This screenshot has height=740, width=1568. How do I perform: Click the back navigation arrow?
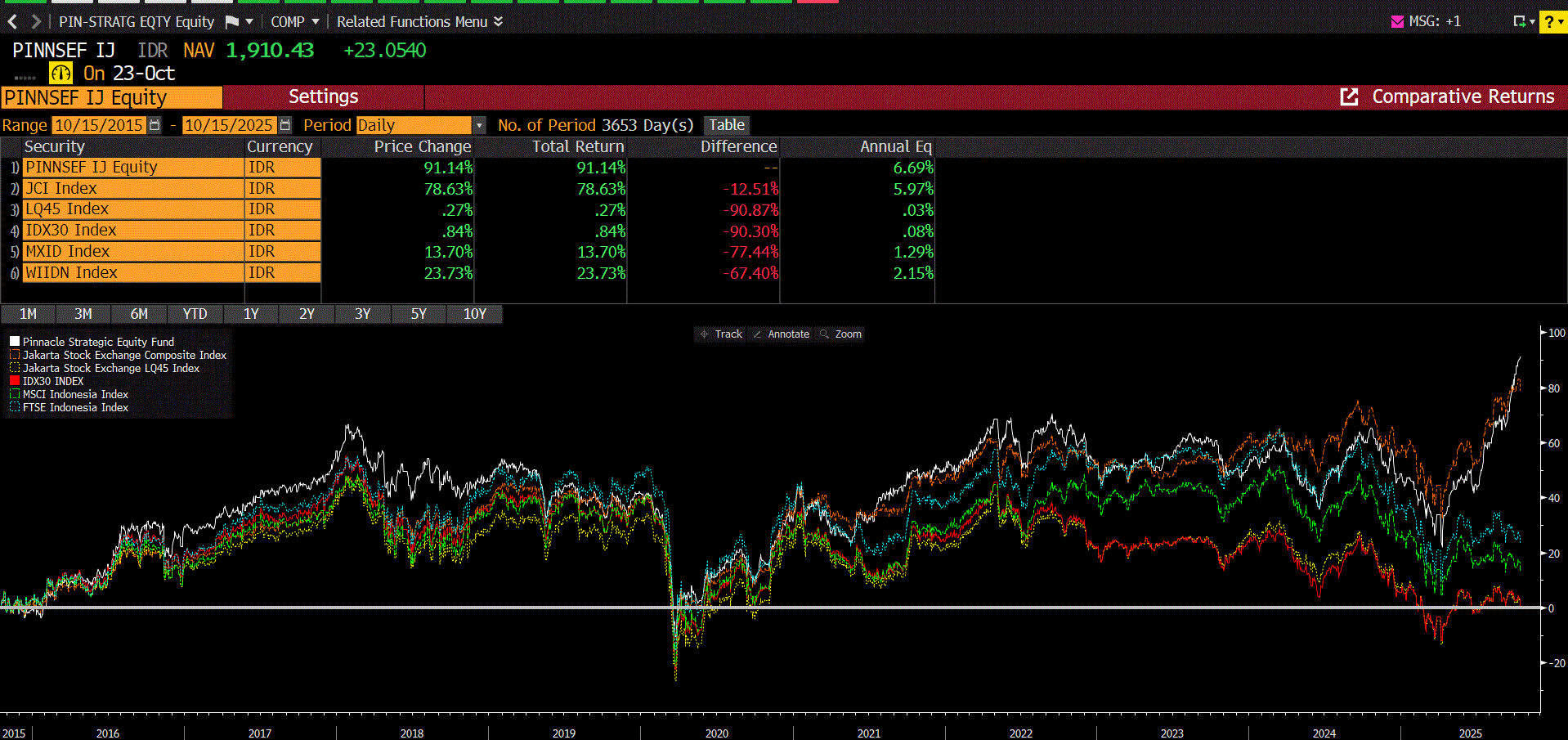pyautogui.click(x=12, y=22)
